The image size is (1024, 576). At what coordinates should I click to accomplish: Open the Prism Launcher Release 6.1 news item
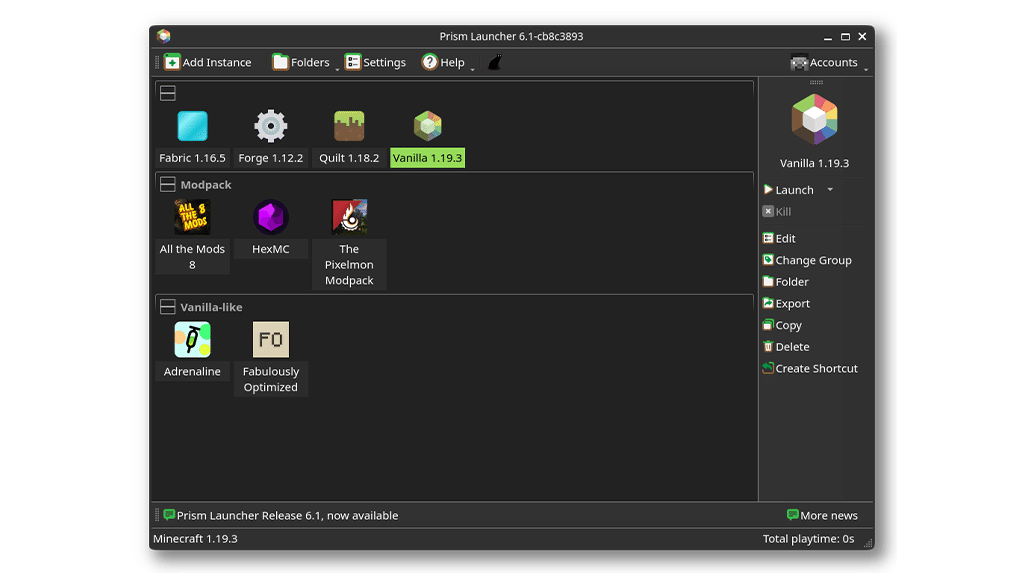[x=281, y=515]
